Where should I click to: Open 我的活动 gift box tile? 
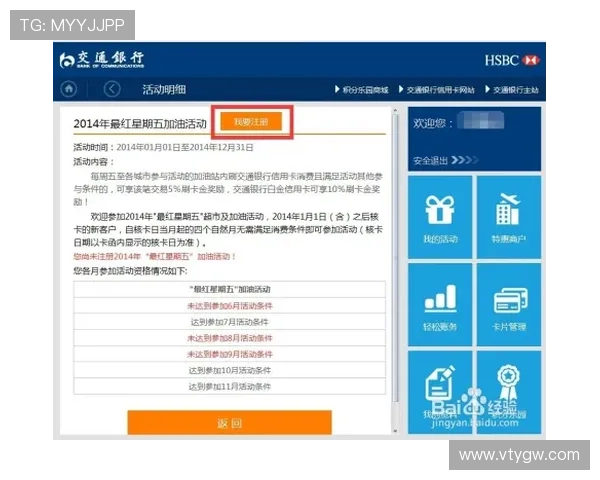coord(440,217)
